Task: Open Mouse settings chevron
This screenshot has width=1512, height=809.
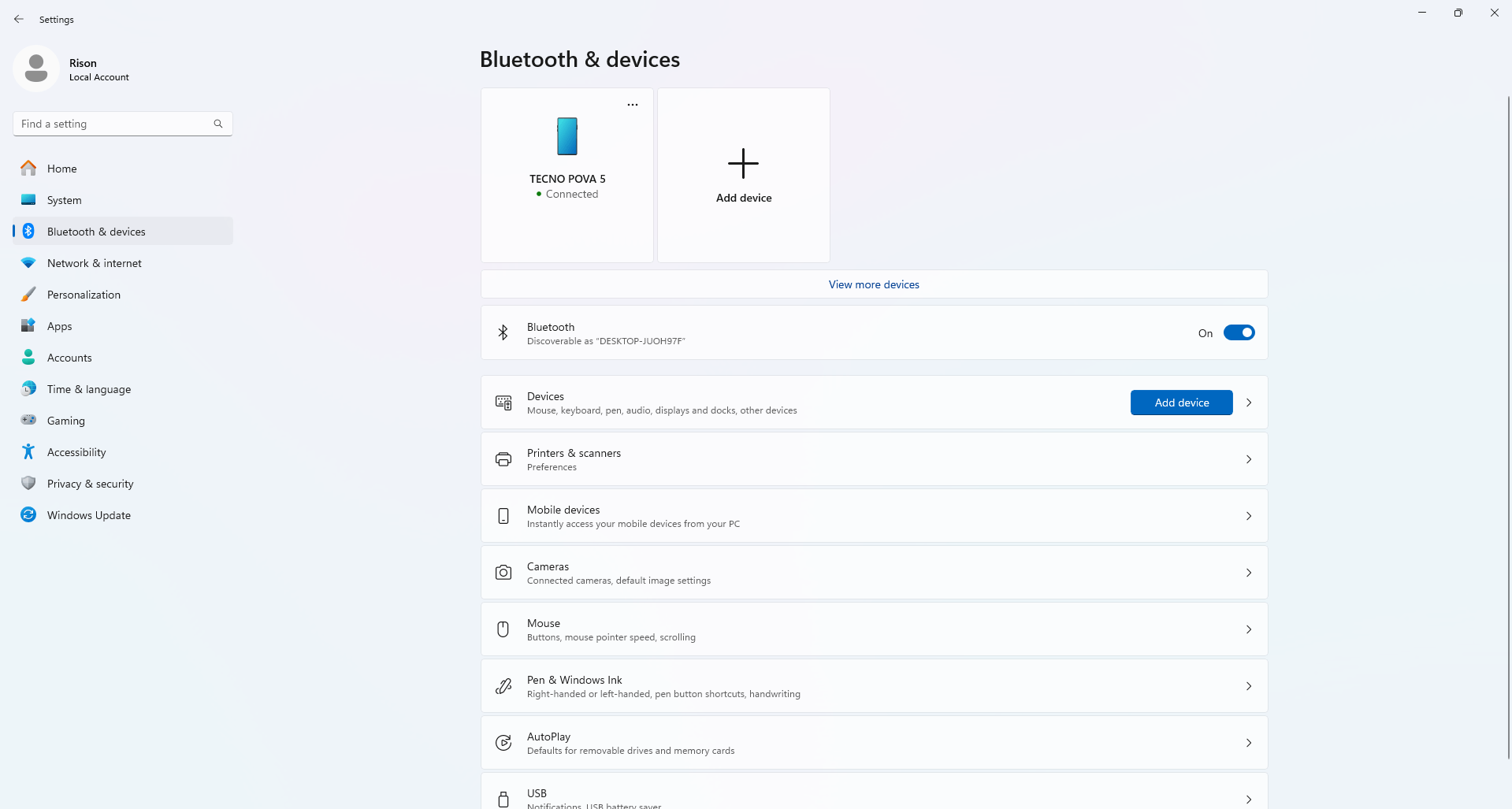Action: (1249, 629)
